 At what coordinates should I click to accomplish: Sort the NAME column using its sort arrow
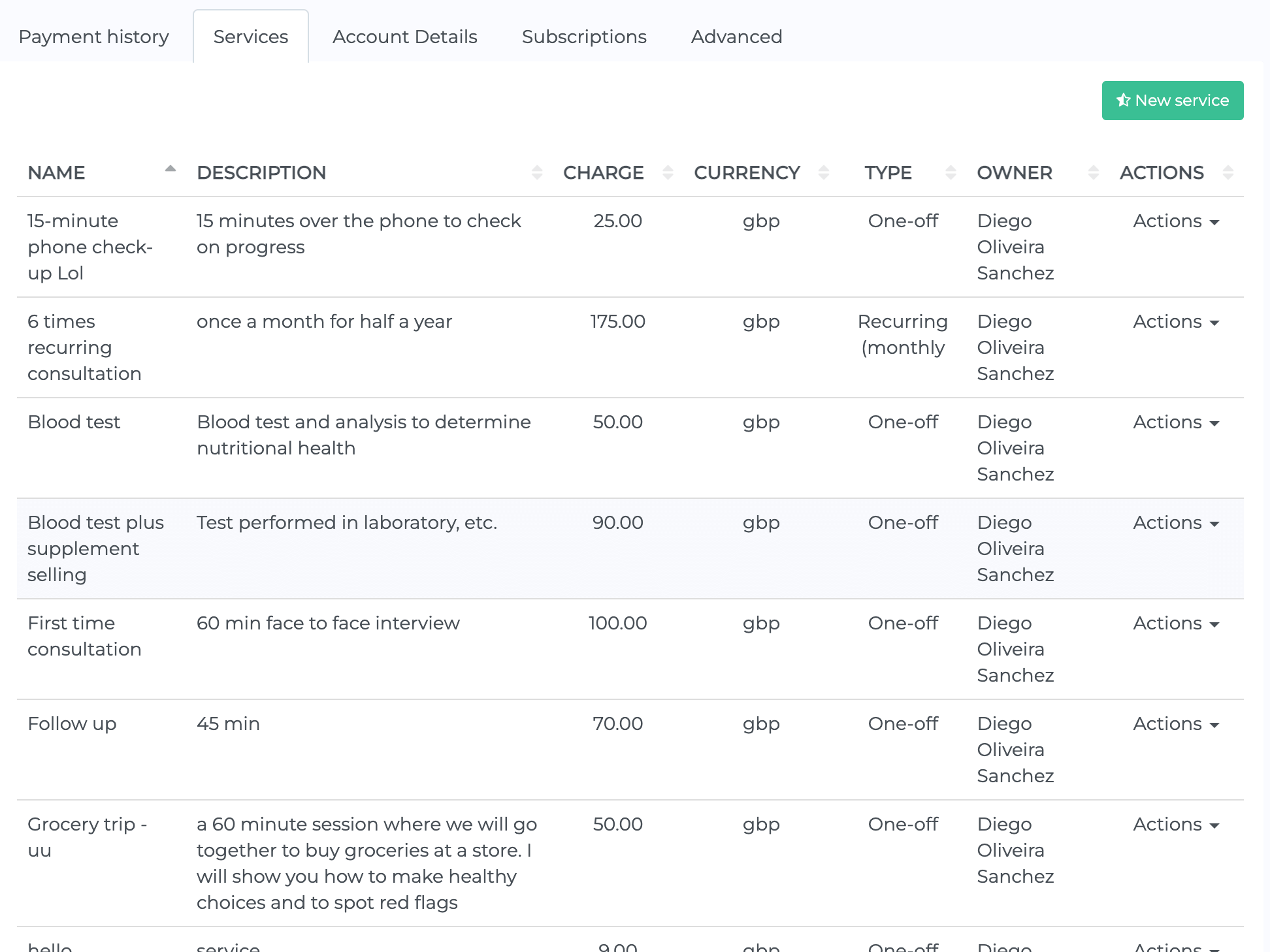(170, 169)
